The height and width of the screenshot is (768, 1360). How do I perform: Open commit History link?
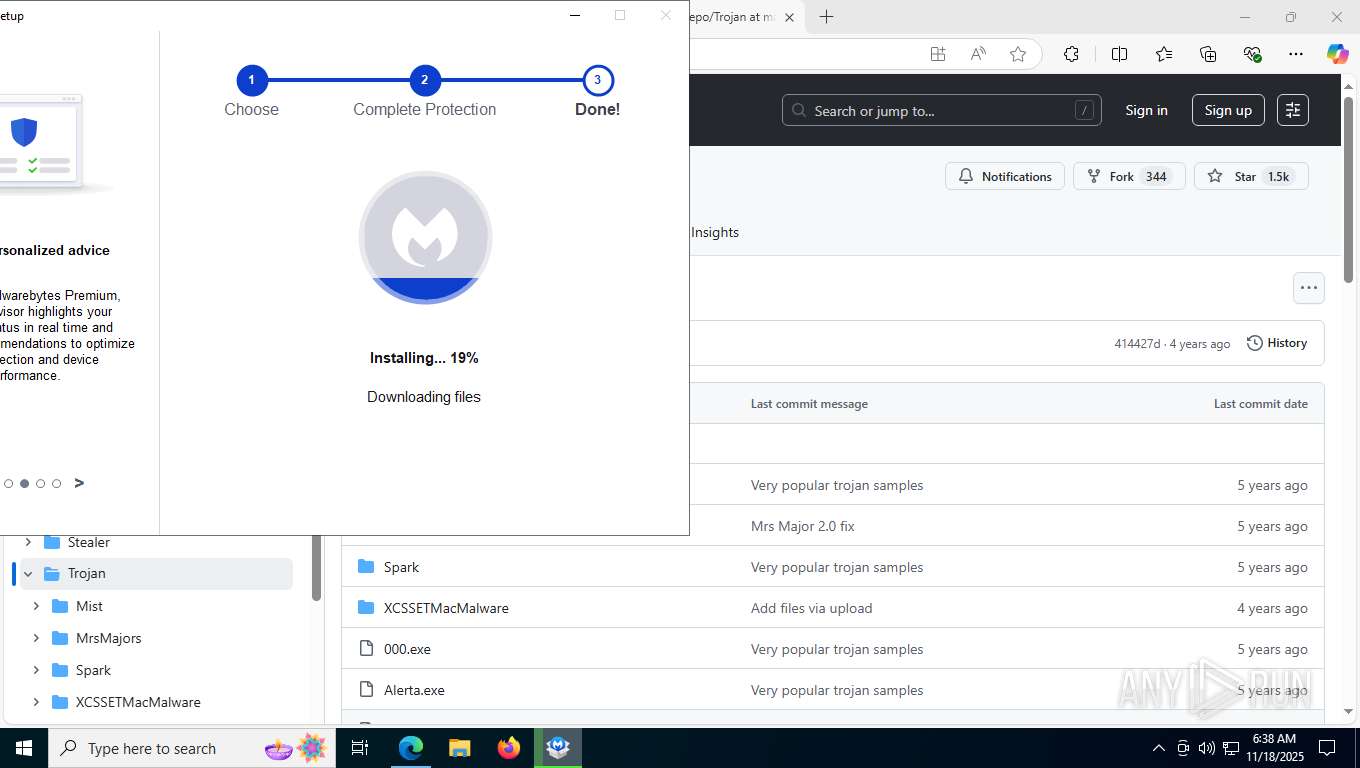click(1277, 343)
